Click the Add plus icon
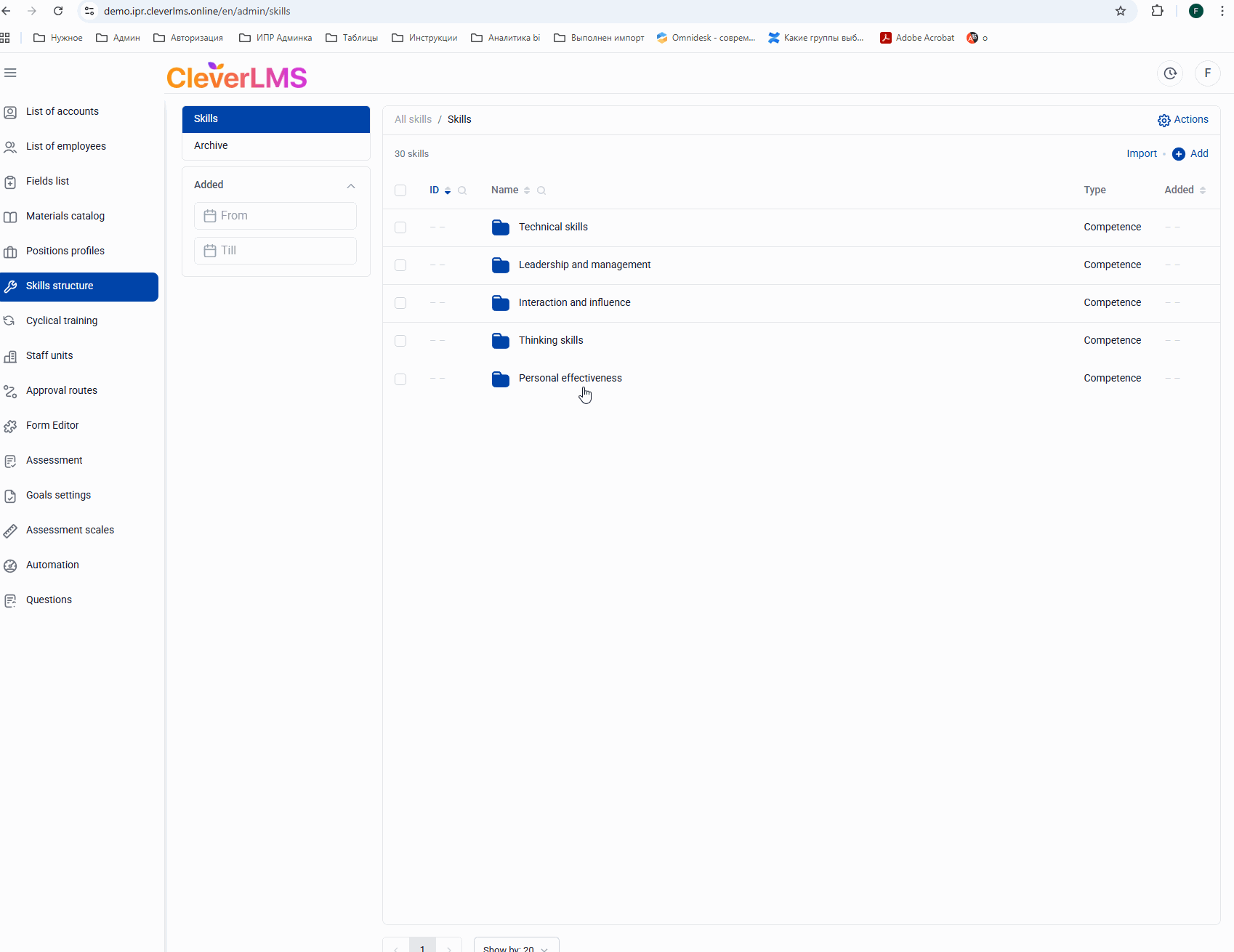Viewport: 1234px width, 952px height. [x=1179, y=154]
